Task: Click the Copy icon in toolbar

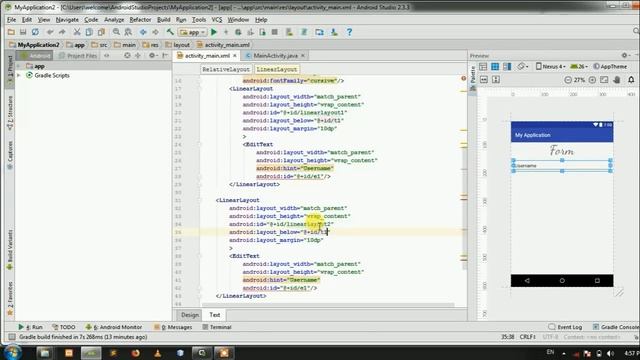Action: click(89, 32)
